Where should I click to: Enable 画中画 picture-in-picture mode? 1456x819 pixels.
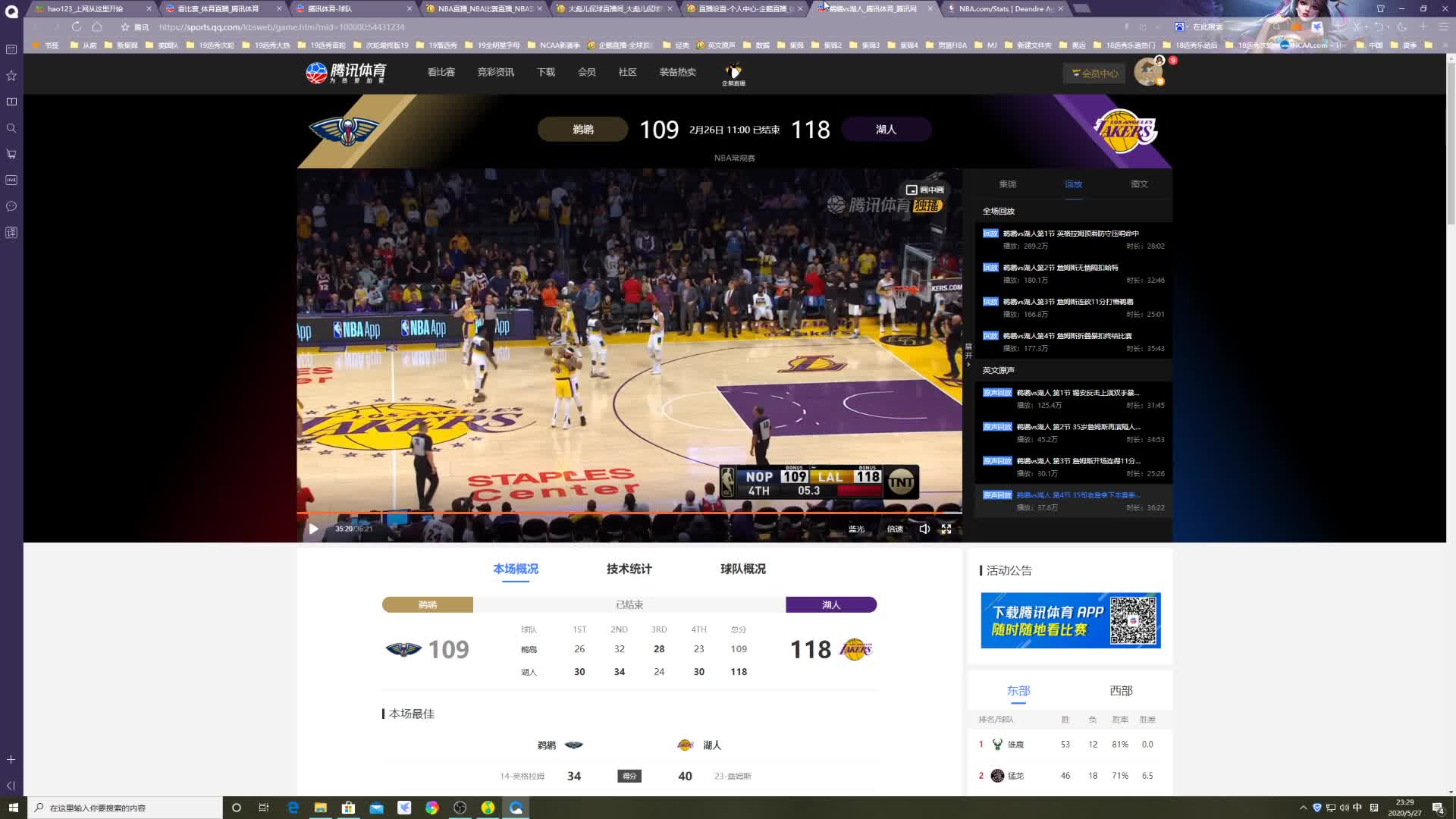pyautogui.click(x=925, y=190)
